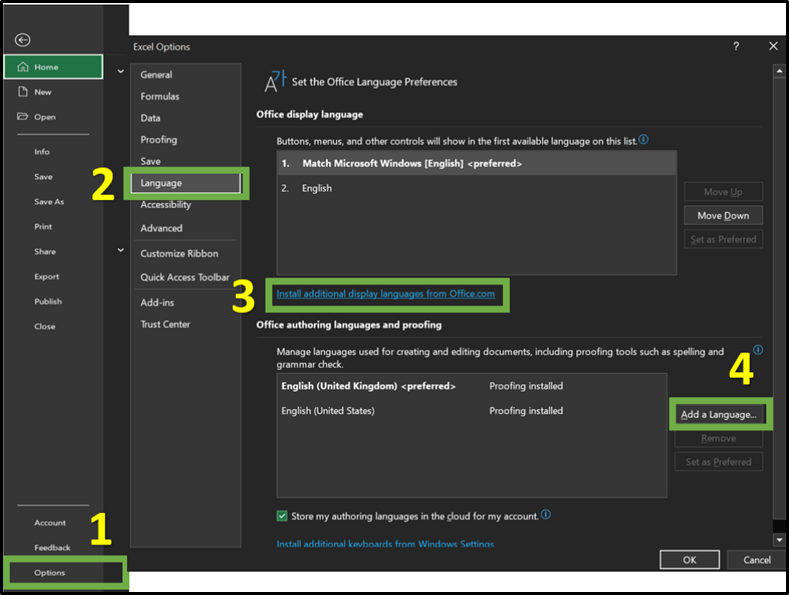Open the Home backstage tab
The image size is (789, 595).
point(53,67)
